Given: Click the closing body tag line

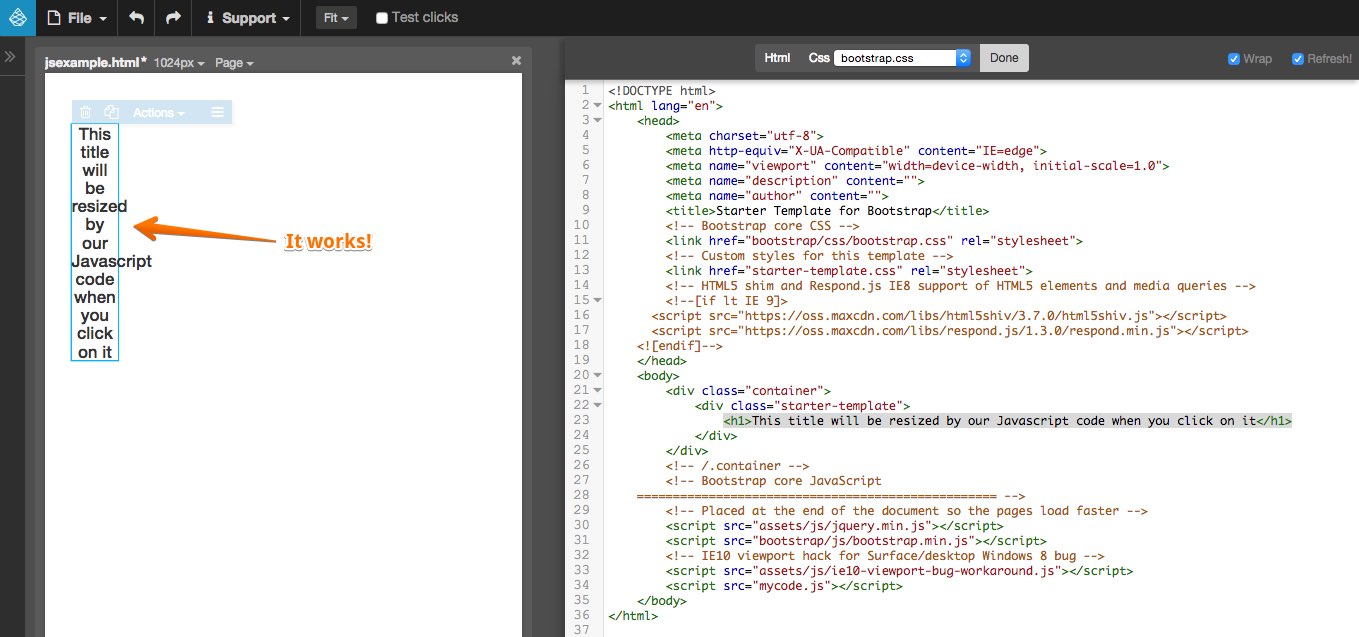Looking at the screenshot, I should point(661,601).
